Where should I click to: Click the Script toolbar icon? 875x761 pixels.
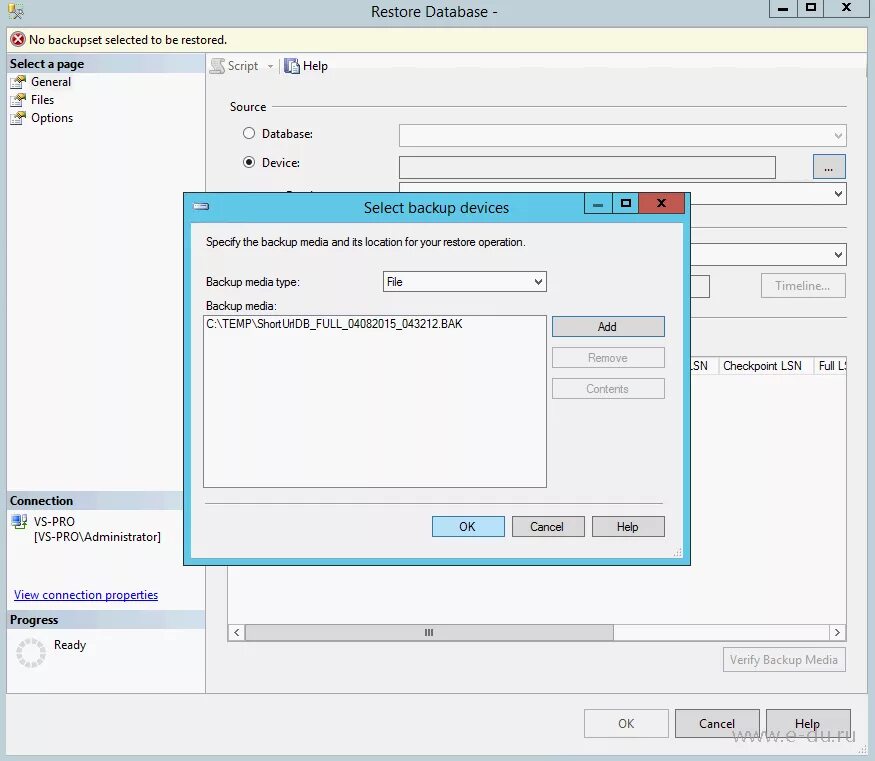(217, 66)
